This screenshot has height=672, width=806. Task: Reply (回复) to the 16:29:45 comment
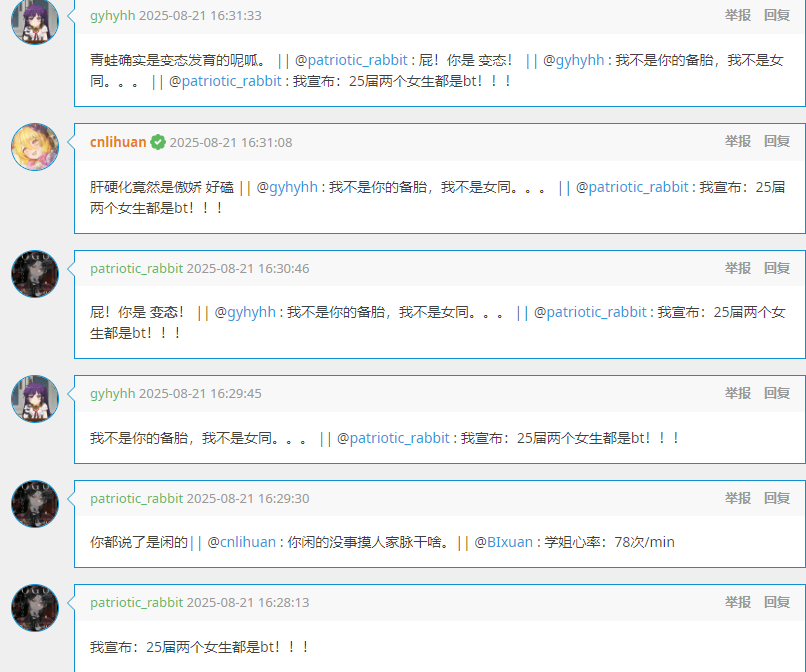pos(777,393)
